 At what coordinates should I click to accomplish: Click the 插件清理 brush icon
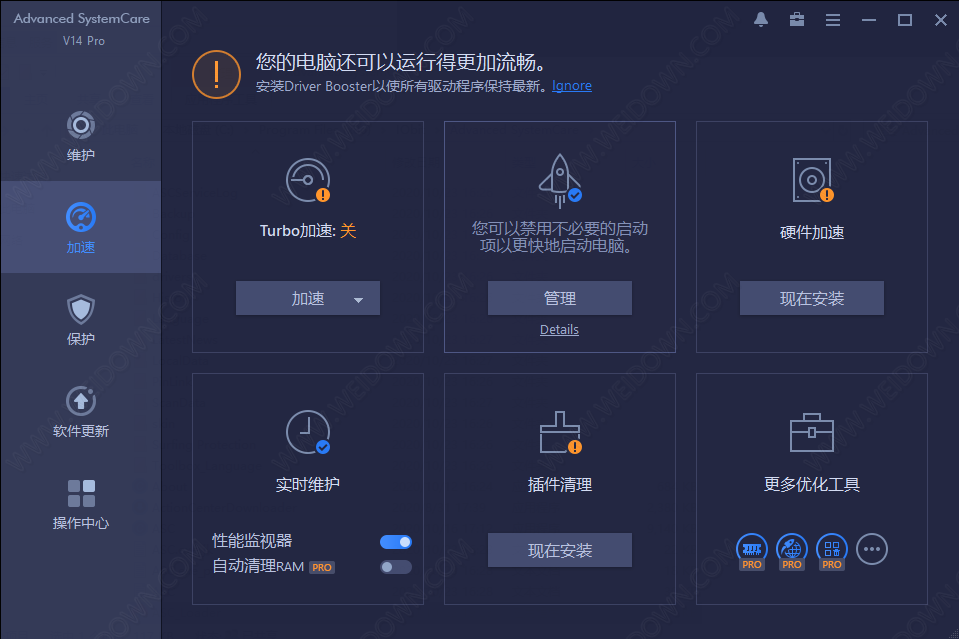560,432
